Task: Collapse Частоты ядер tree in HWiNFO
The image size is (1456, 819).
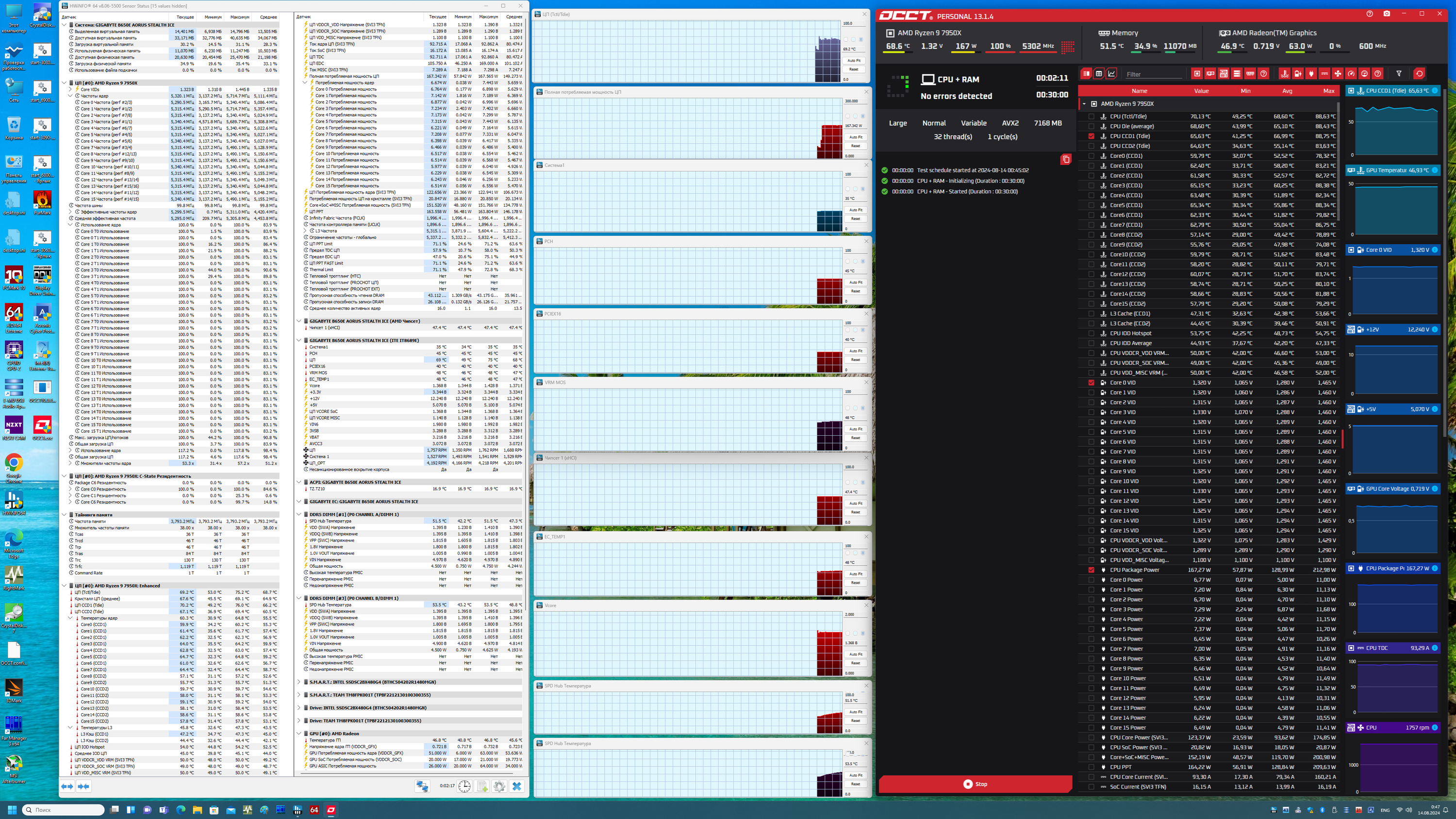Action: pyautogui.click(x=71, y=96)
